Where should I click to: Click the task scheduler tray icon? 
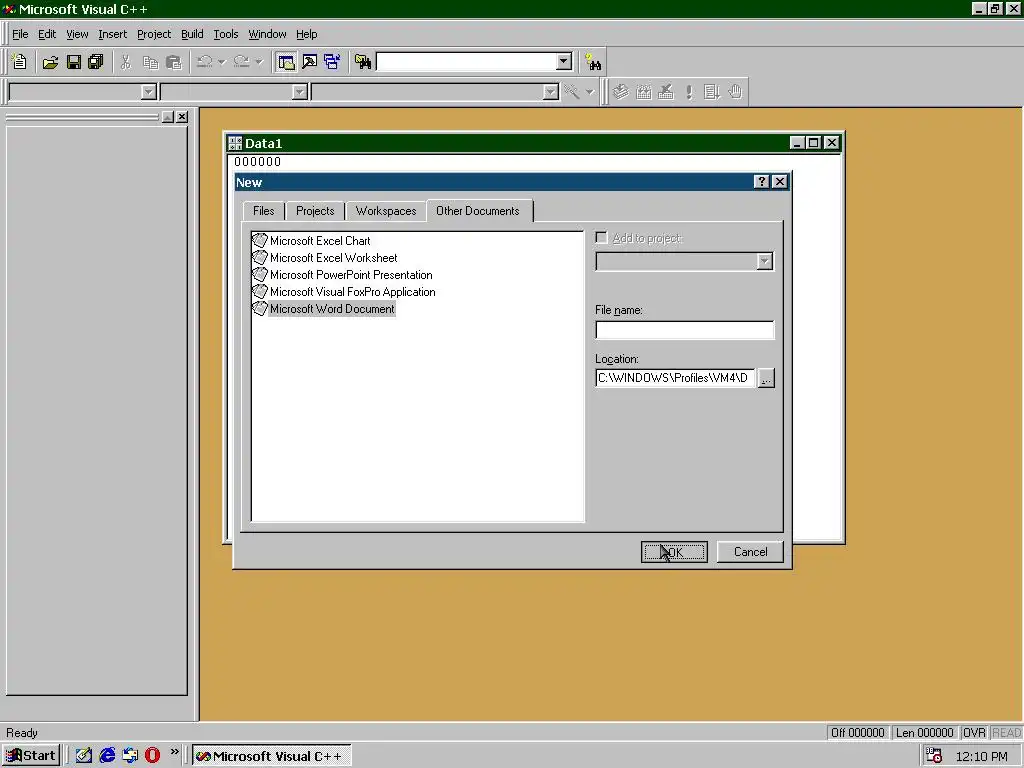coord(934,756)
